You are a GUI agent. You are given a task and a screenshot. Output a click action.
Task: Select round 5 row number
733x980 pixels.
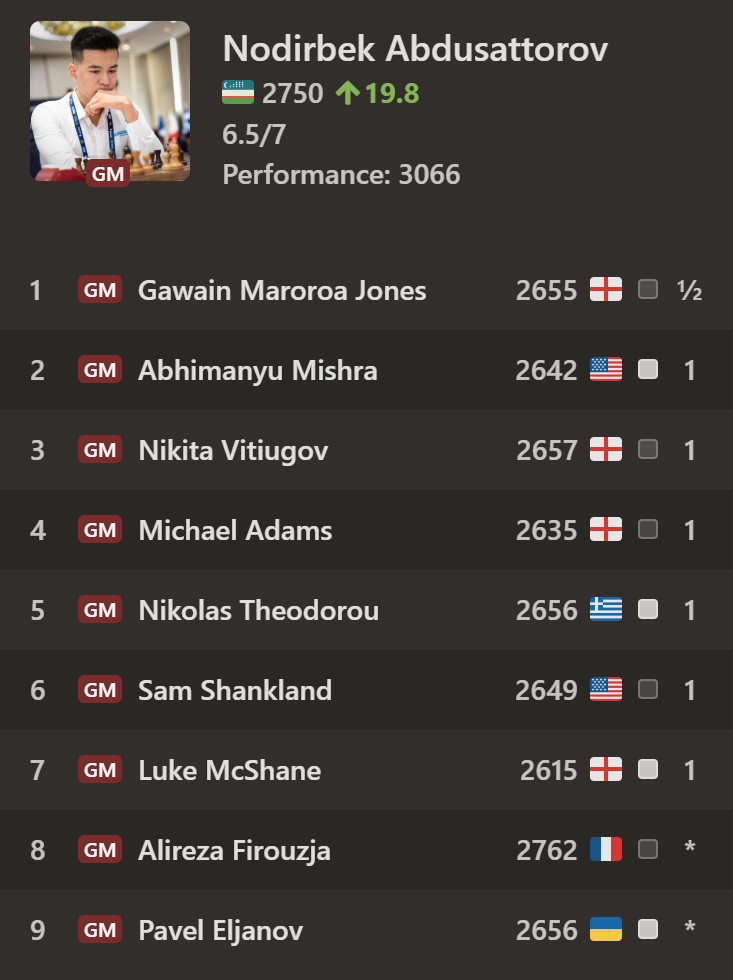(x=37, y=611)
